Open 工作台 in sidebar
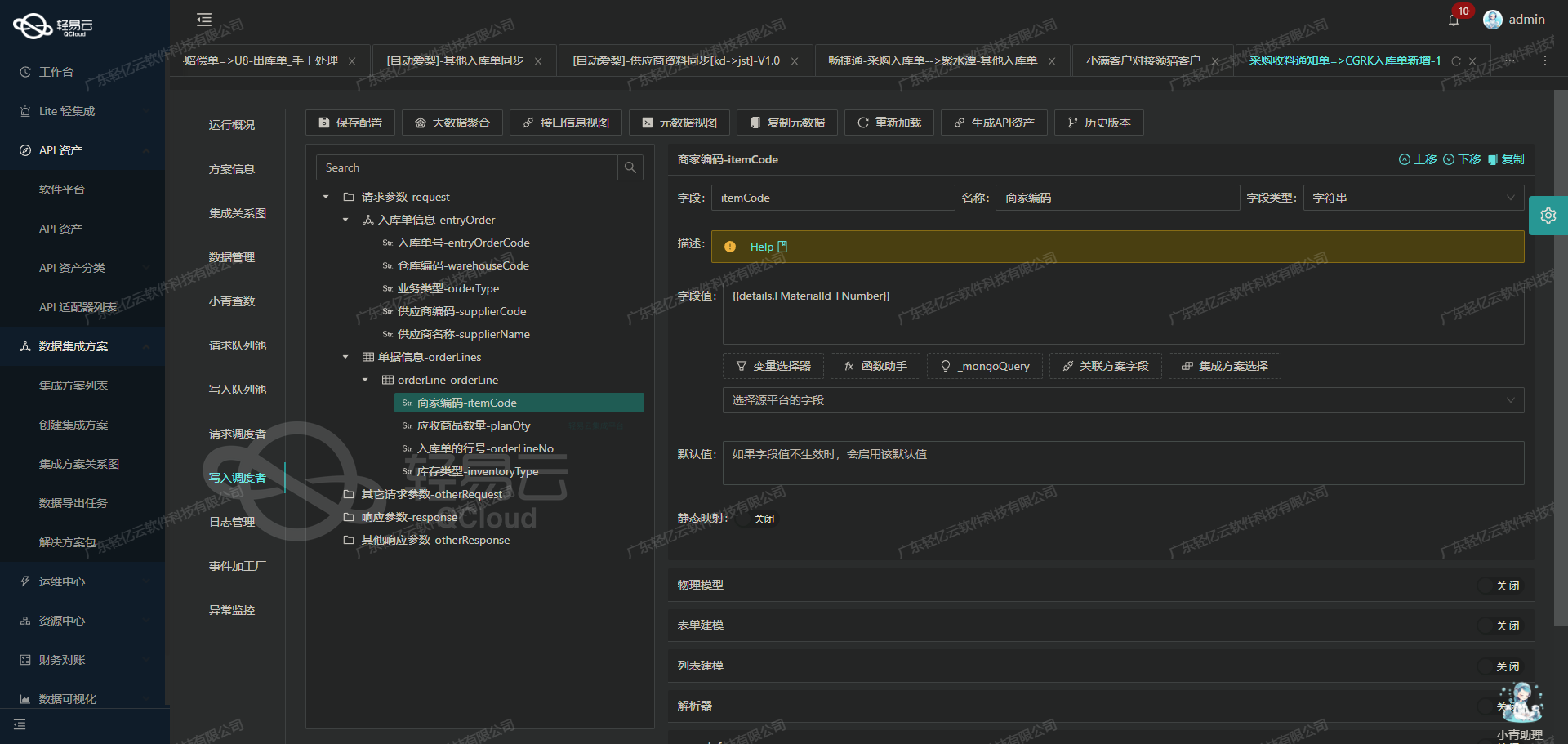Screen dimensions: 1568x744 click(56, 72)
